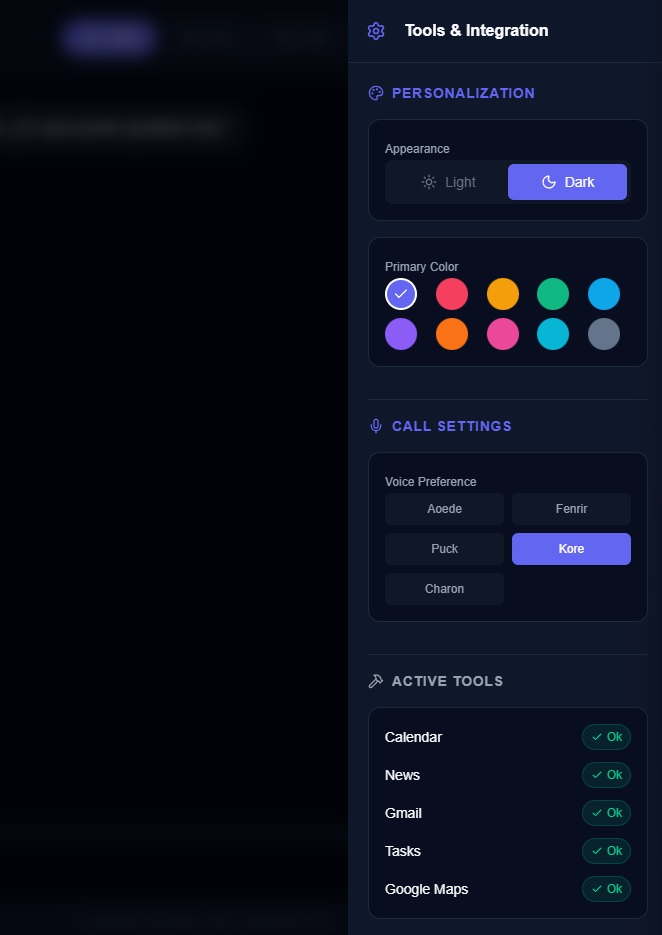Select the Dark appearance option
The height and width of the screenshot is (935, 662).
[x=567, y=182]
